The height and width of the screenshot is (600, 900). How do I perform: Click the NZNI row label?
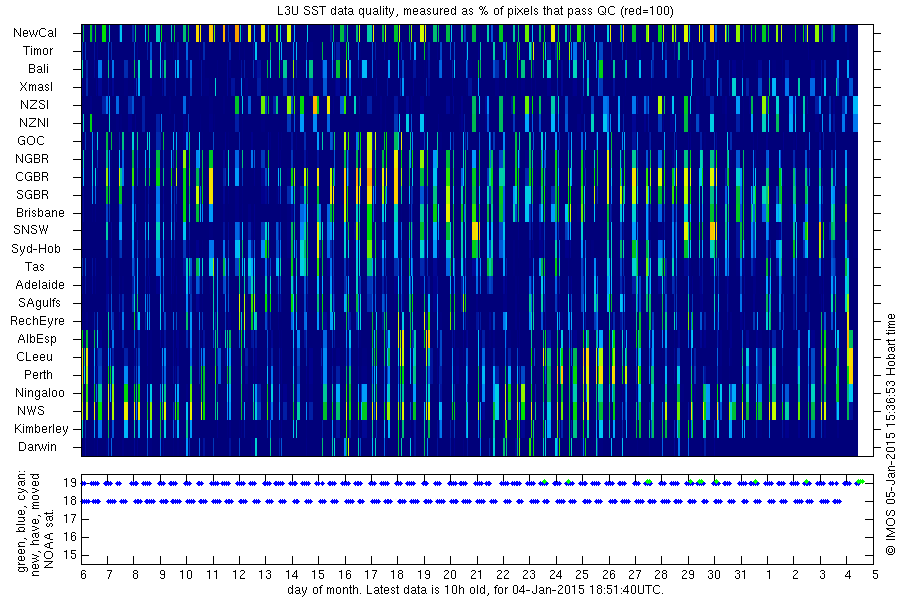pos(34,123)
